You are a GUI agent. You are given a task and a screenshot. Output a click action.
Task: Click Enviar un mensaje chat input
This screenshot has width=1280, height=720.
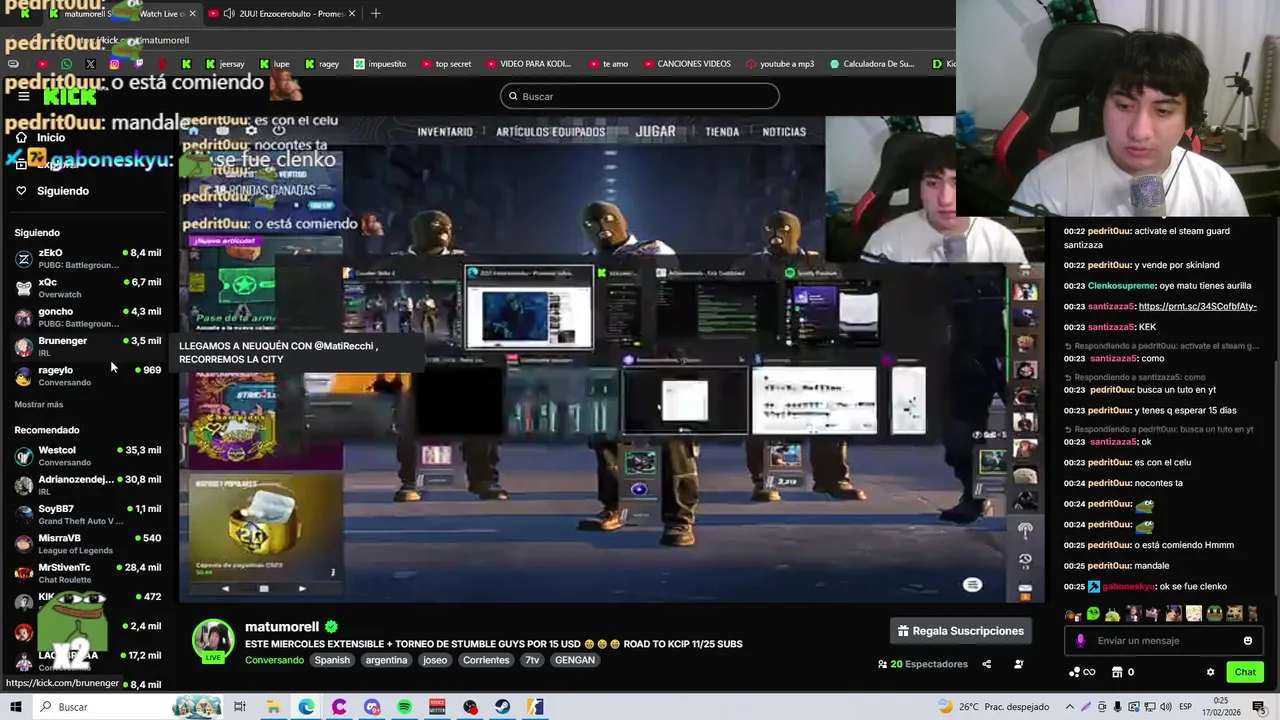point(1163,641)
